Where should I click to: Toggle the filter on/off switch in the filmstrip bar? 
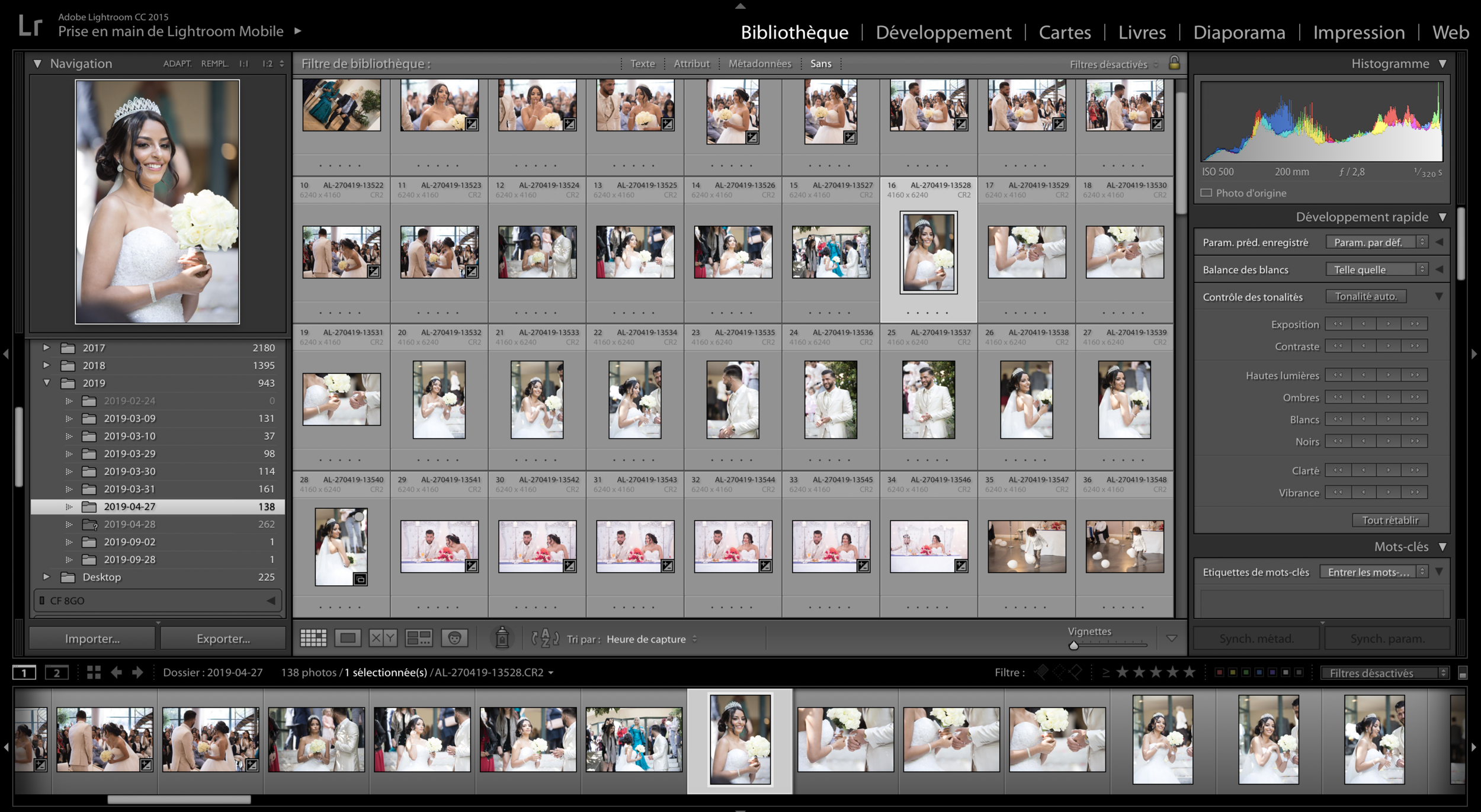[x=1463, y=673]
